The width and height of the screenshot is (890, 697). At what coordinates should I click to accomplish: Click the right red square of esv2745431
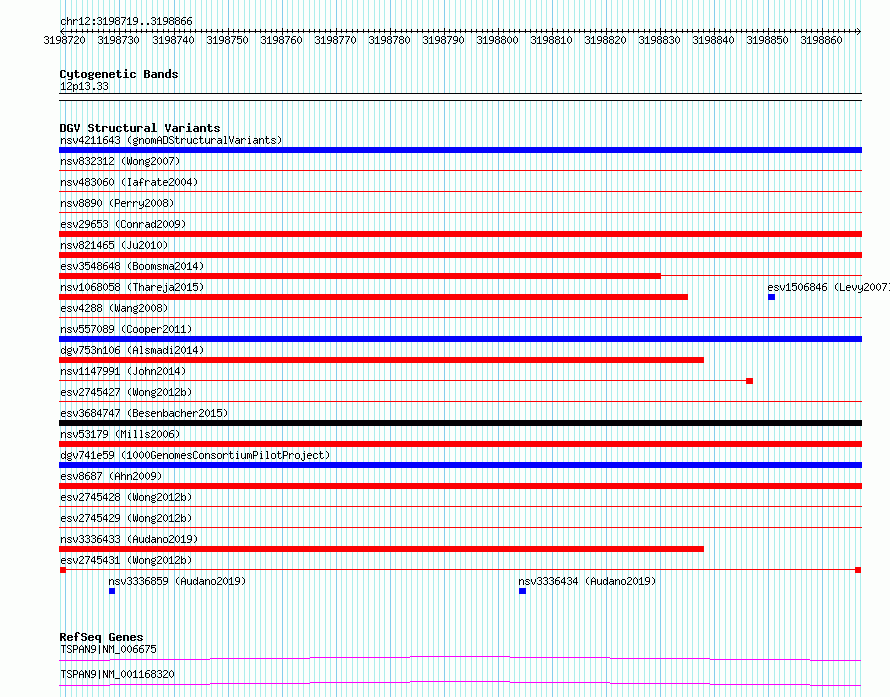coord(858,570)
